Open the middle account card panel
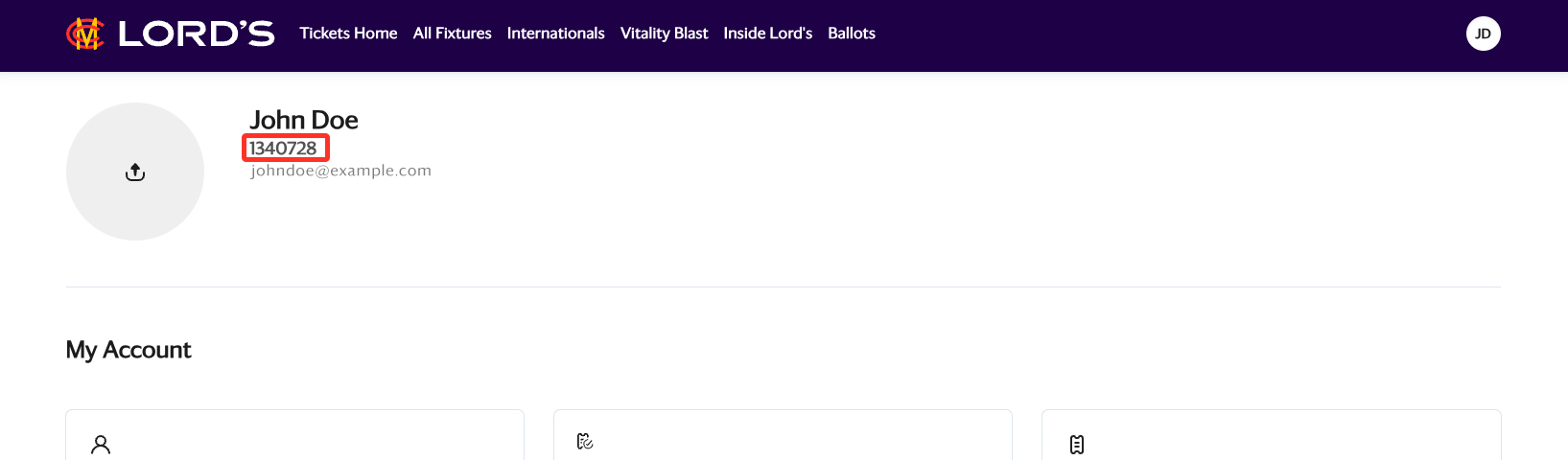This screenshot has height=460, width=1568. pyautogui.click(x=783, y=437)
